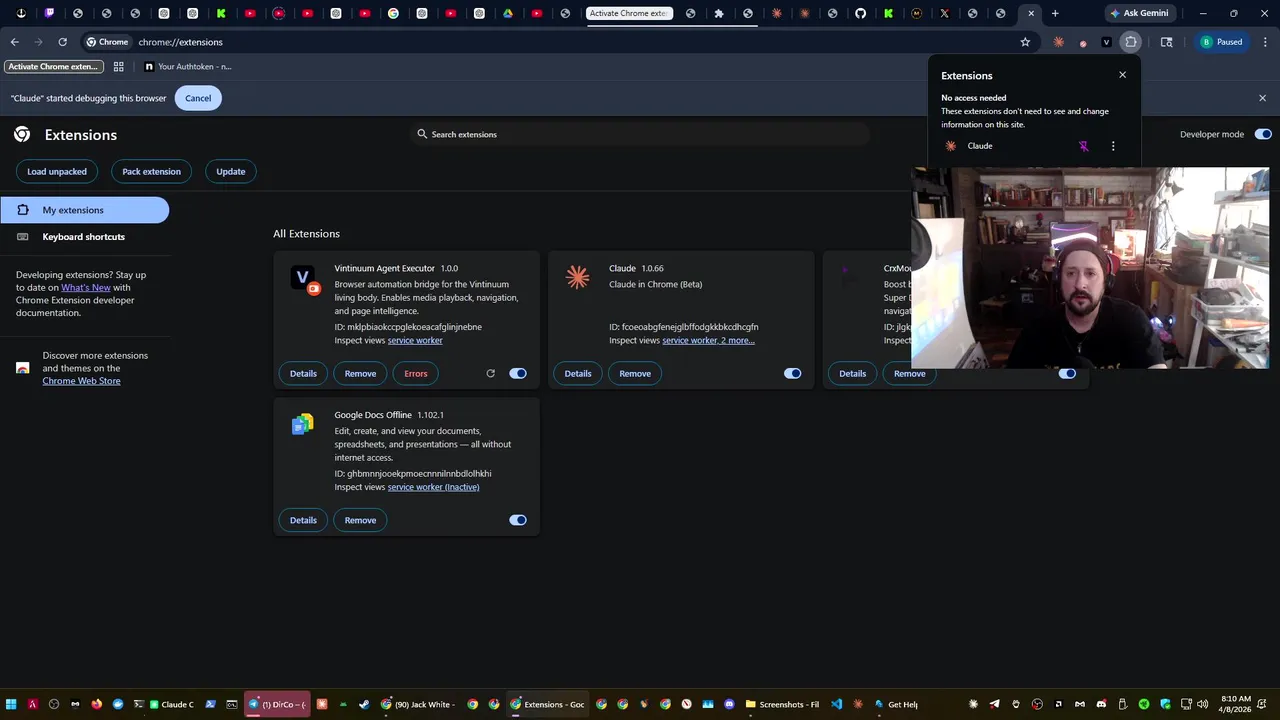
Task: Open Extensions puzzle icon in toolbar
Action: 1131,42
